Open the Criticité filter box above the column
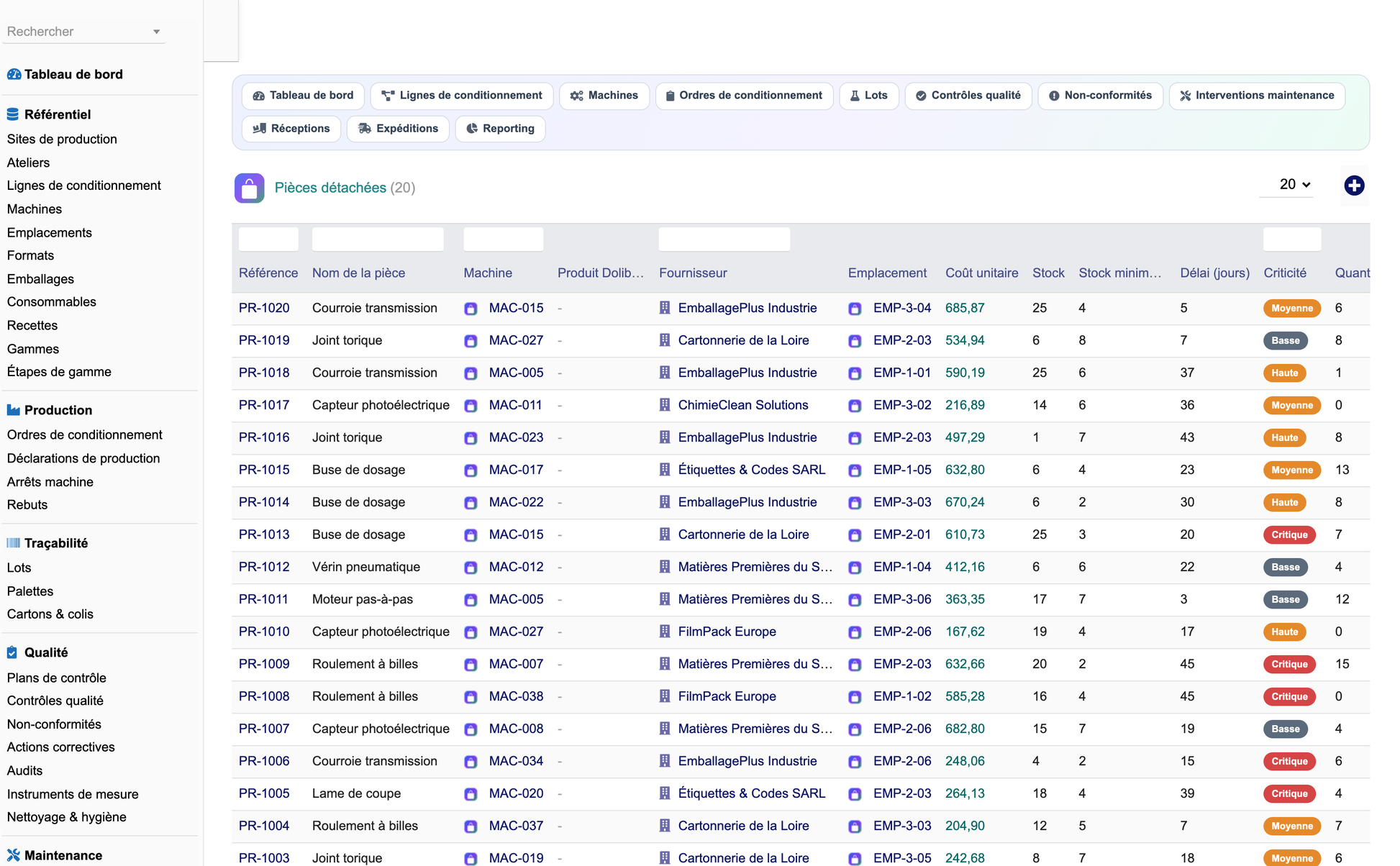This screenshot has height=866, width=1400. click(x=1292, y=239)
